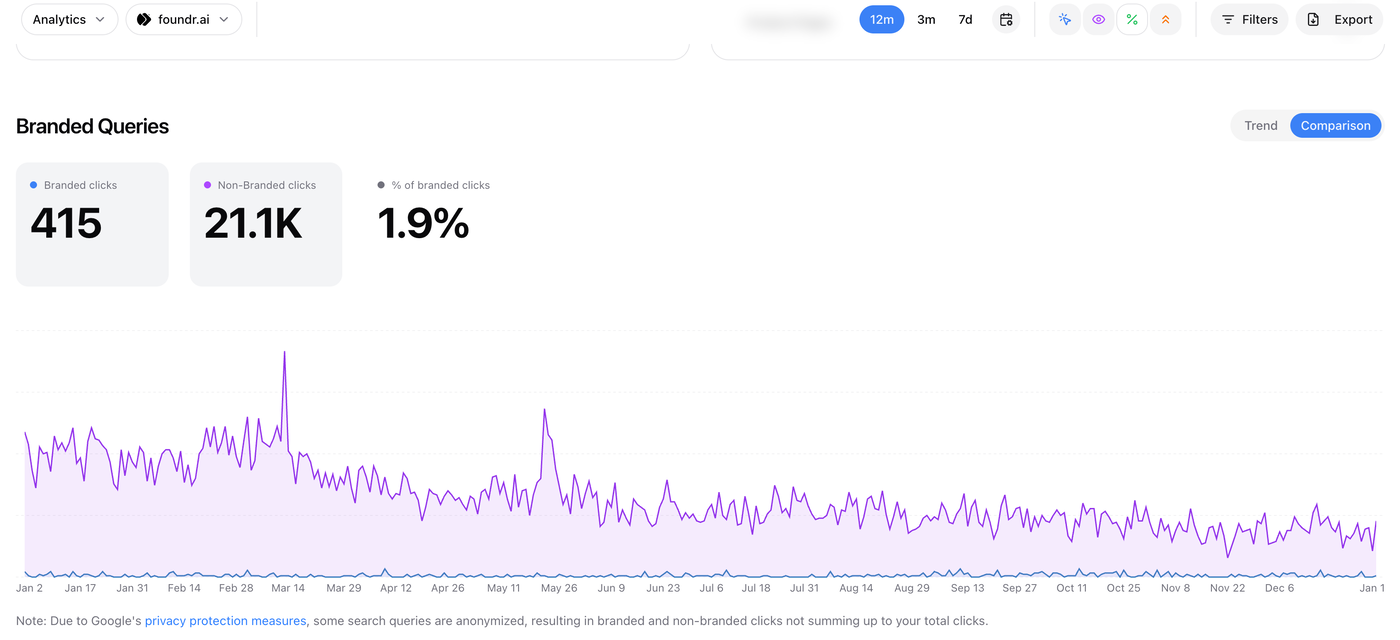
Task: Toggle the orange average position arrows icon
Action: click(1165, 20)
